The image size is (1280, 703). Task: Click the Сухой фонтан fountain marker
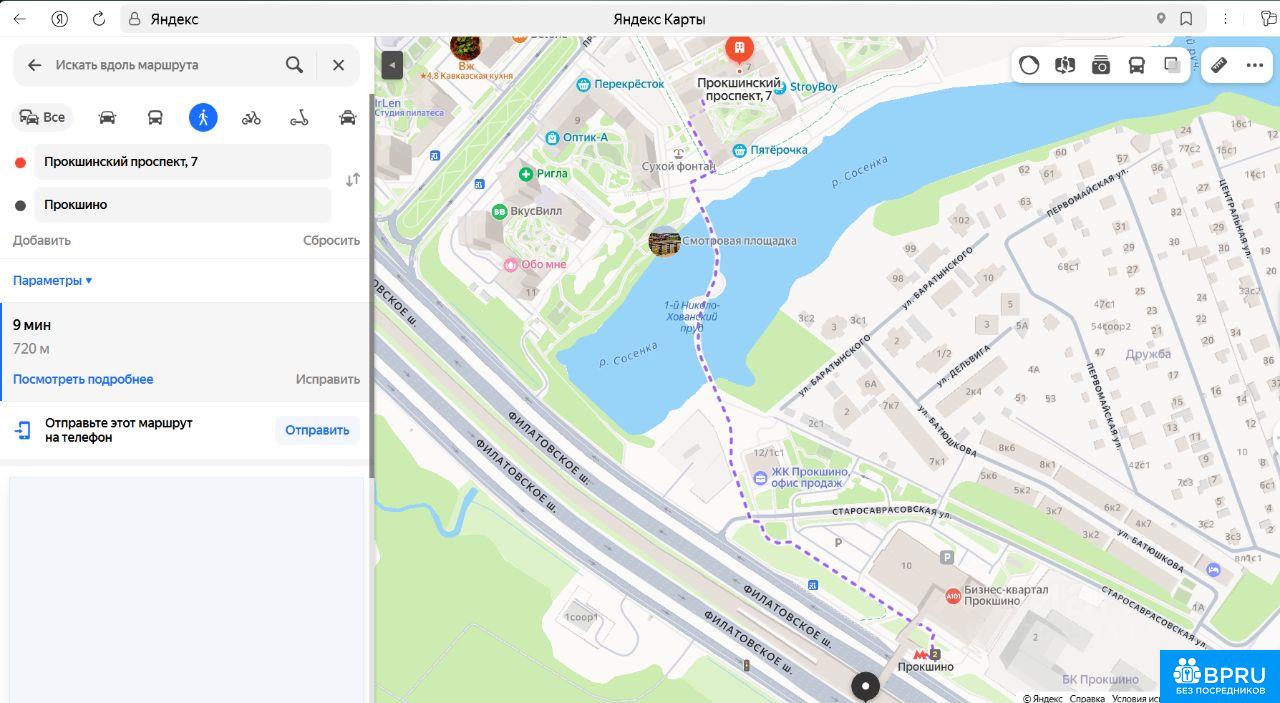point(678,153)
